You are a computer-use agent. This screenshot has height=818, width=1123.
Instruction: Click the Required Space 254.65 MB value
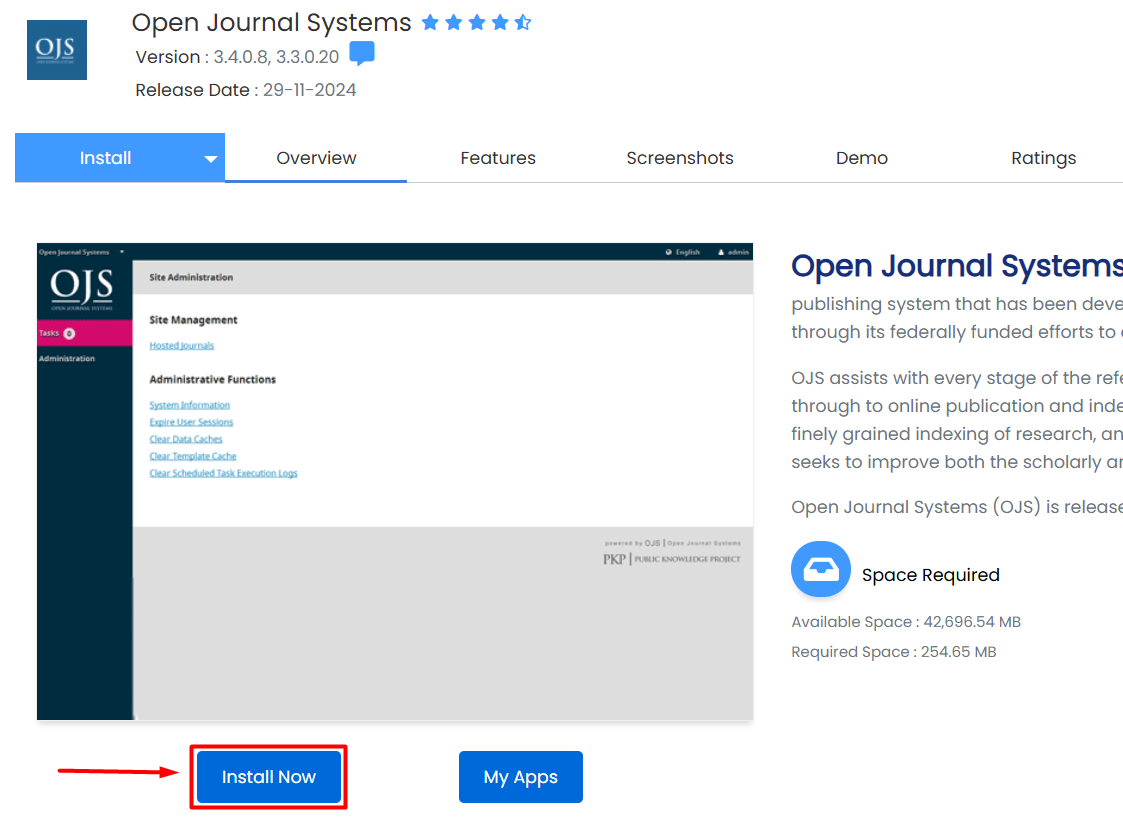click(x=958, y=652)
